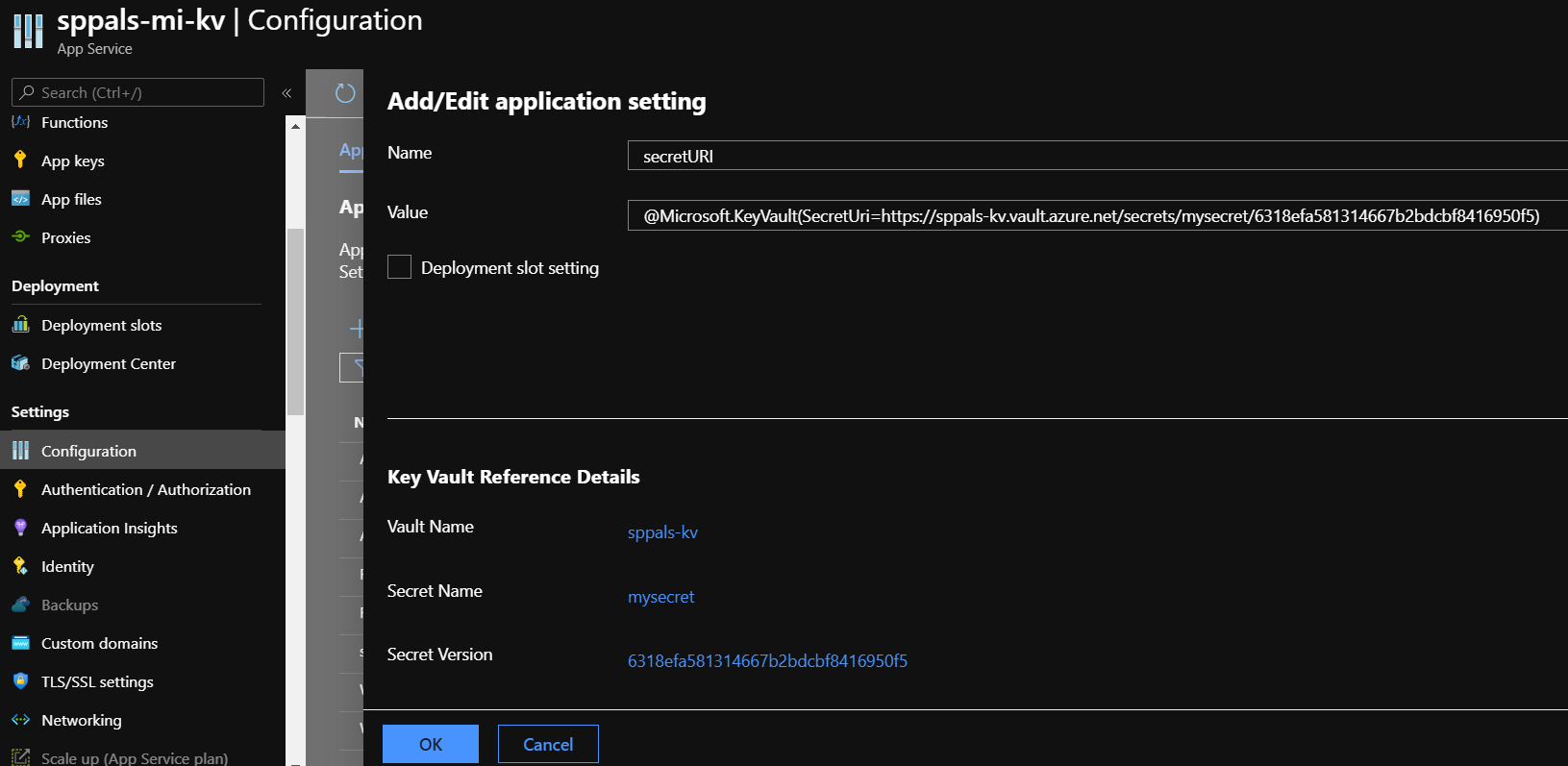The width and height of the screenshot is (1568, 766).
Task: Toggle the Deployment slot setting checkbox
Action: click(399, 267)
